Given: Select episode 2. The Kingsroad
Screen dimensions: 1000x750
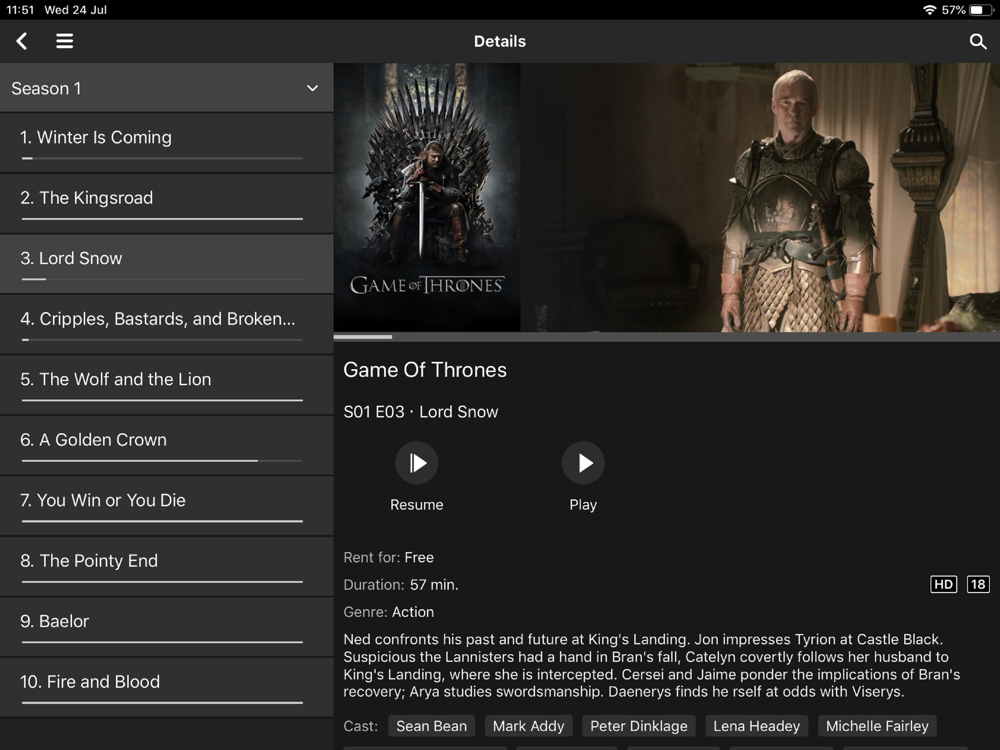Looking at the screenshot, I should [166, 204].
